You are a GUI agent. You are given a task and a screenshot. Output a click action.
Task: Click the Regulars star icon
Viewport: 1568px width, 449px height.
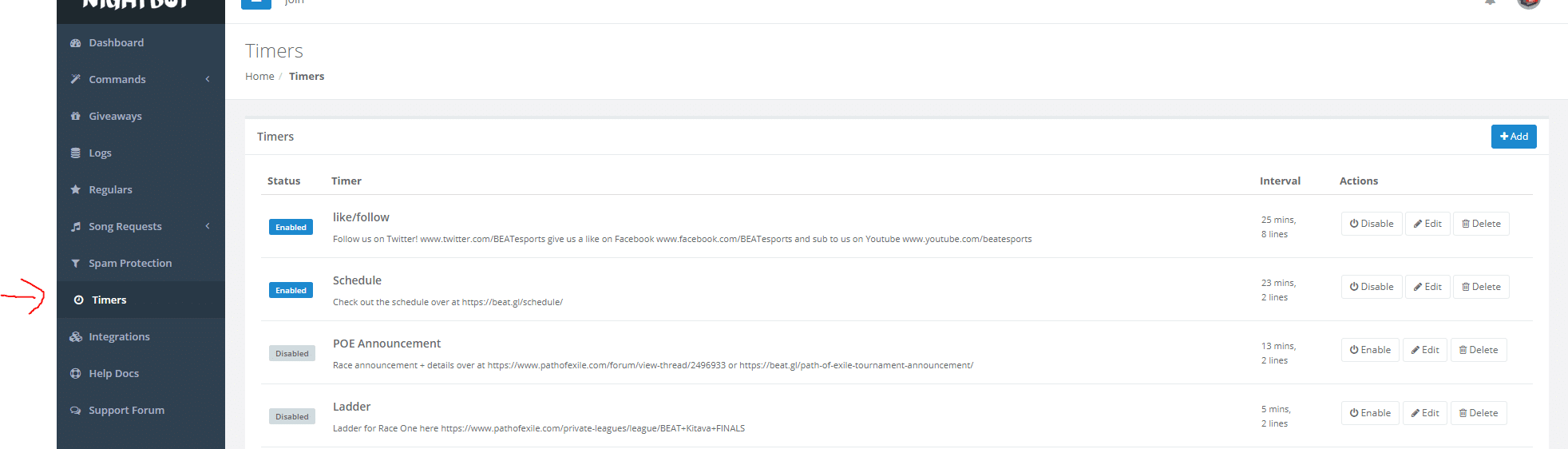(76, 189)
